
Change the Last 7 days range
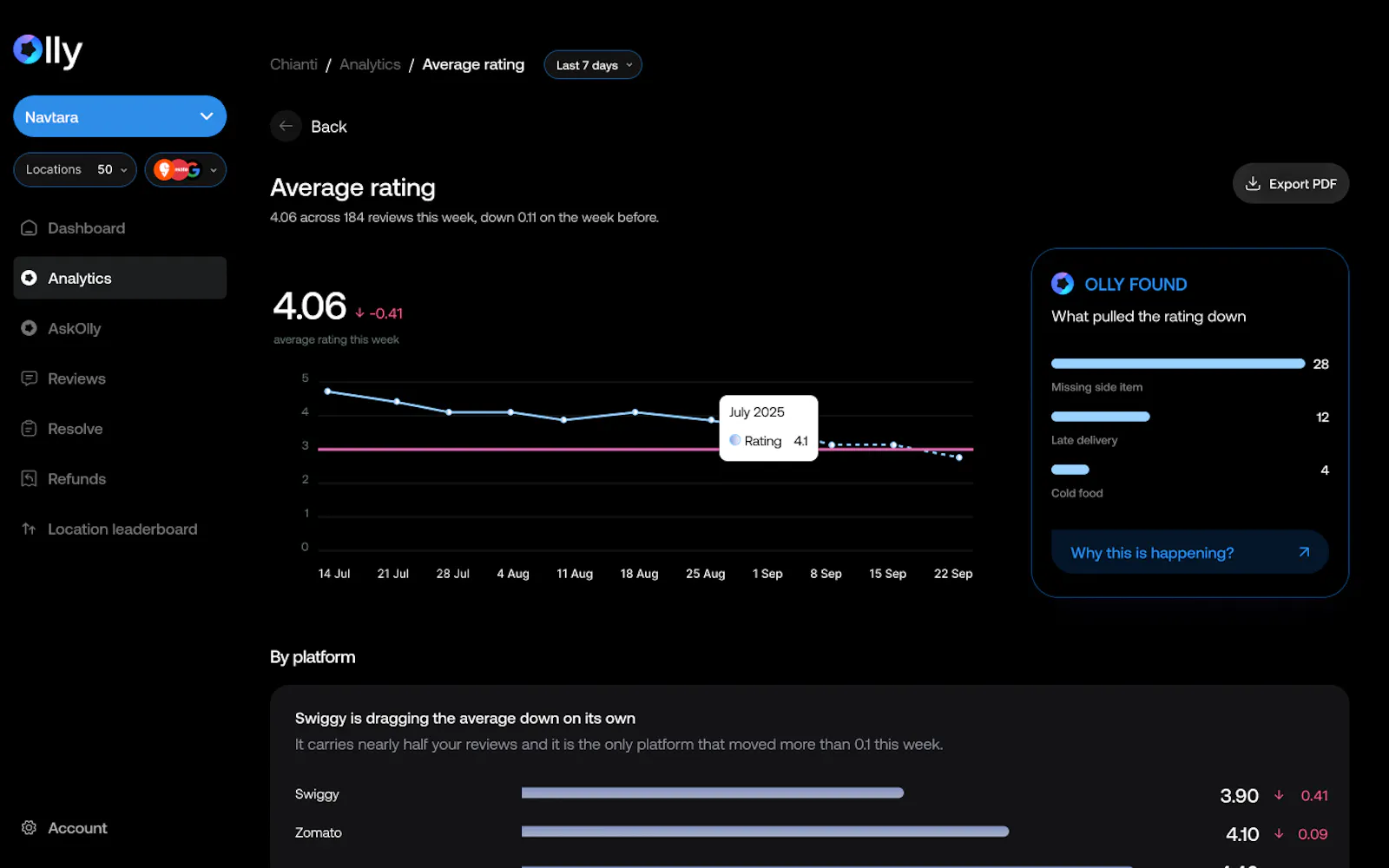[593, 65]
